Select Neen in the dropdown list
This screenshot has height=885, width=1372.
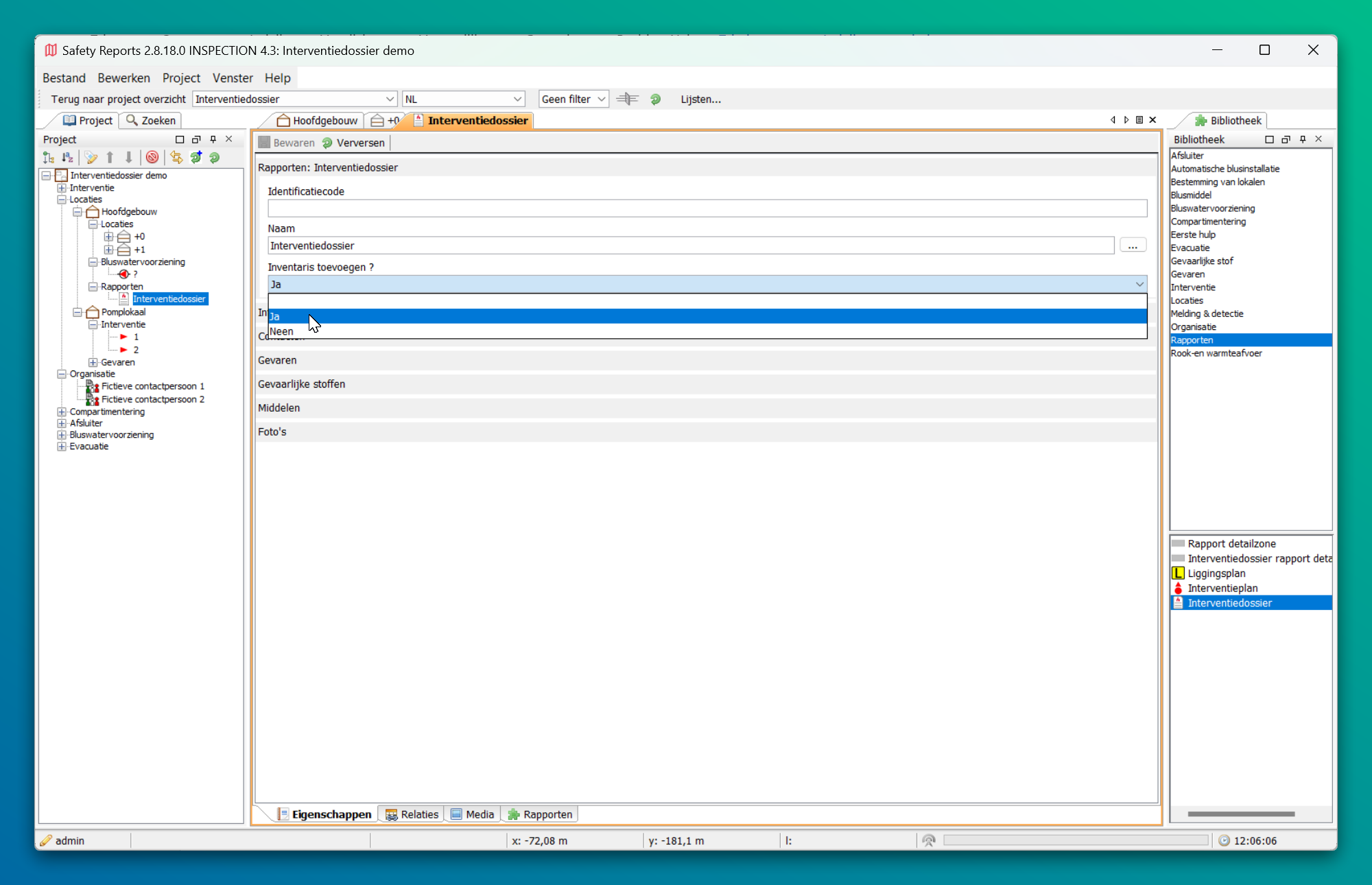(x=281, y=331)
